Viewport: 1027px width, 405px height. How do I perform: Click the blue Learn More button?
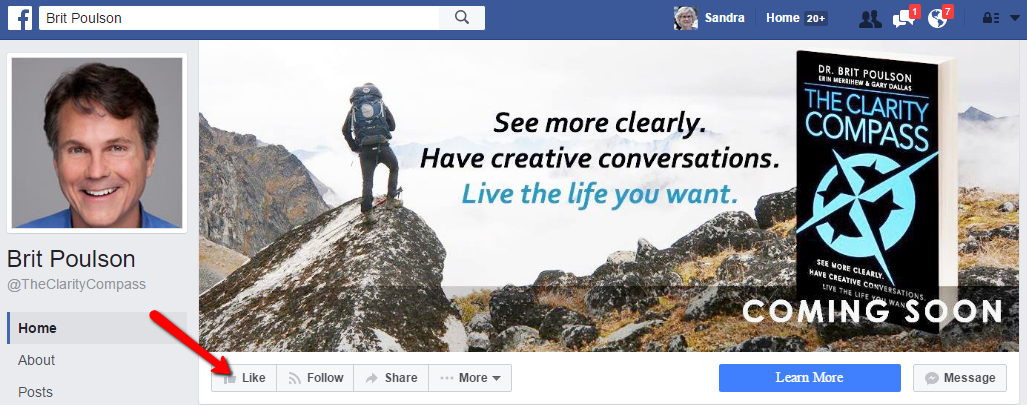[810, 378]
